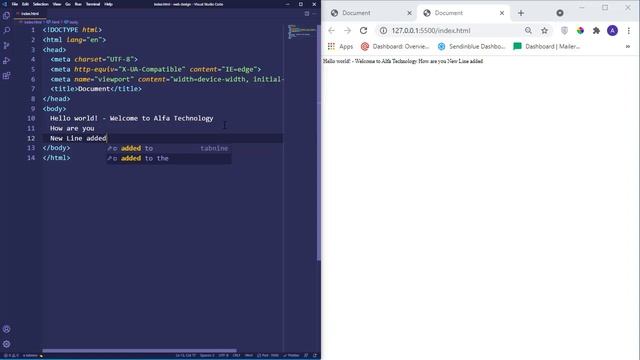Click the colorful circle extension icon

580,31
